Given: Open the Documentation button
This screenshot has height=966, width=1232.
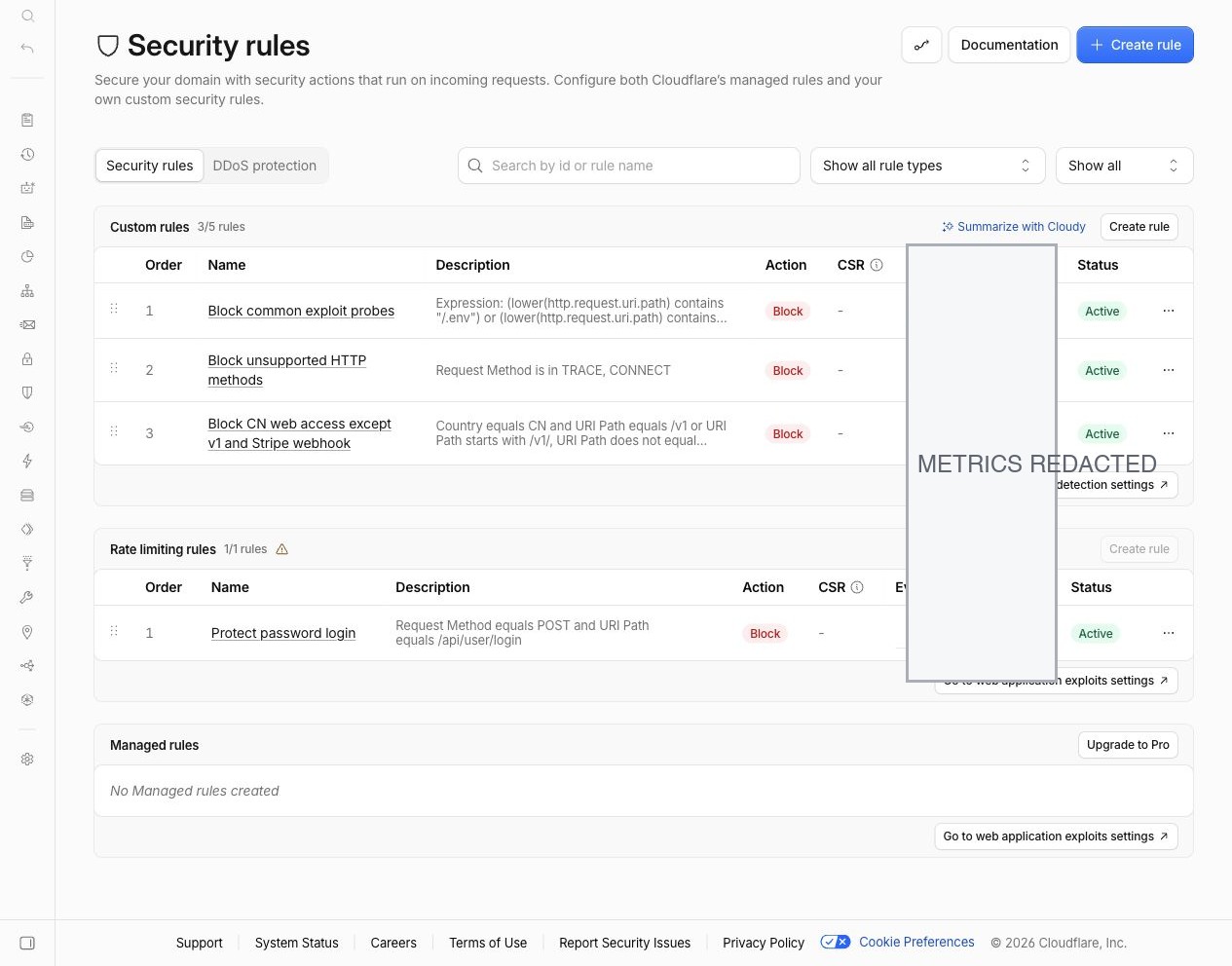Looking at the screenshot, I should [1009, 45].
